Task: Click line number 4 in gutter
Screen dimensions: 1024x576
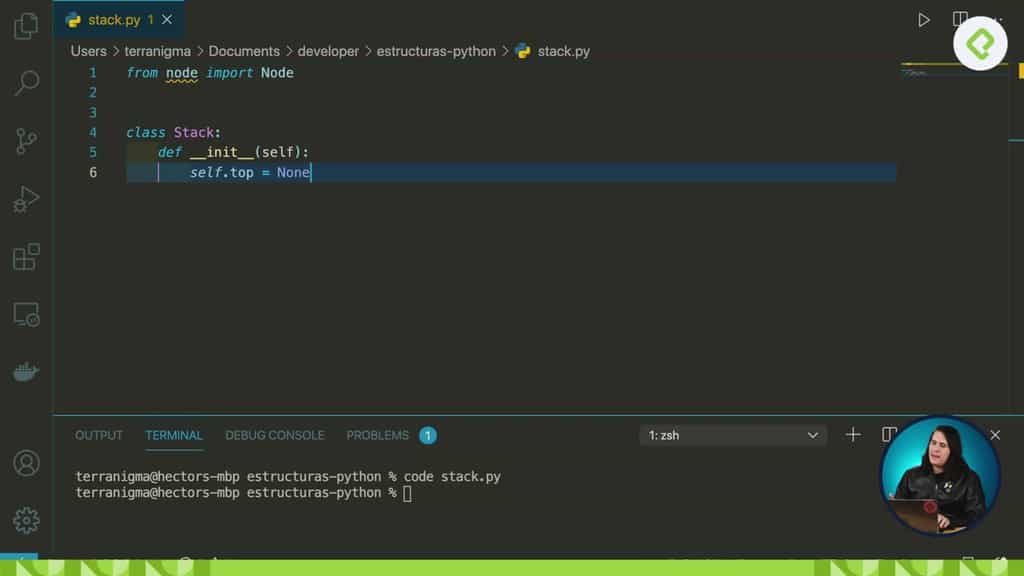Action: [x=93, y=133]
